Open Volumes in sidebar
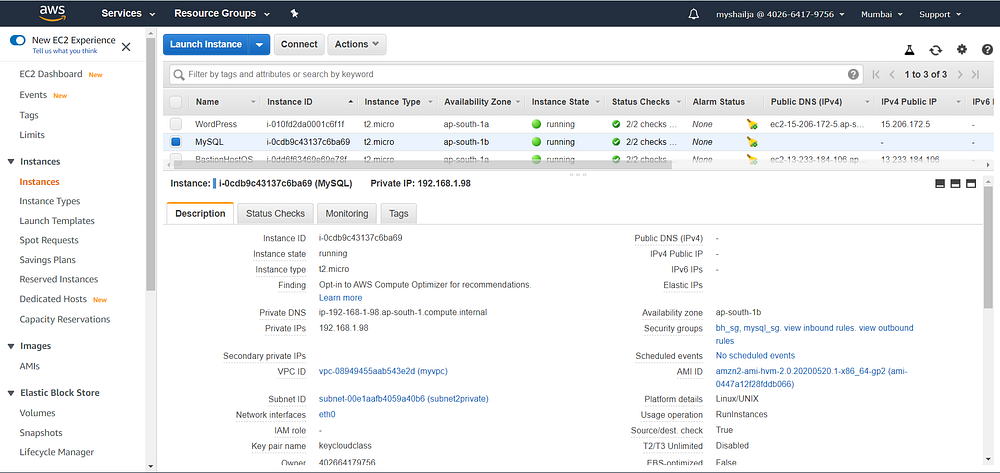This screenshot has height=473, width=1000. [x=38, y=413]
